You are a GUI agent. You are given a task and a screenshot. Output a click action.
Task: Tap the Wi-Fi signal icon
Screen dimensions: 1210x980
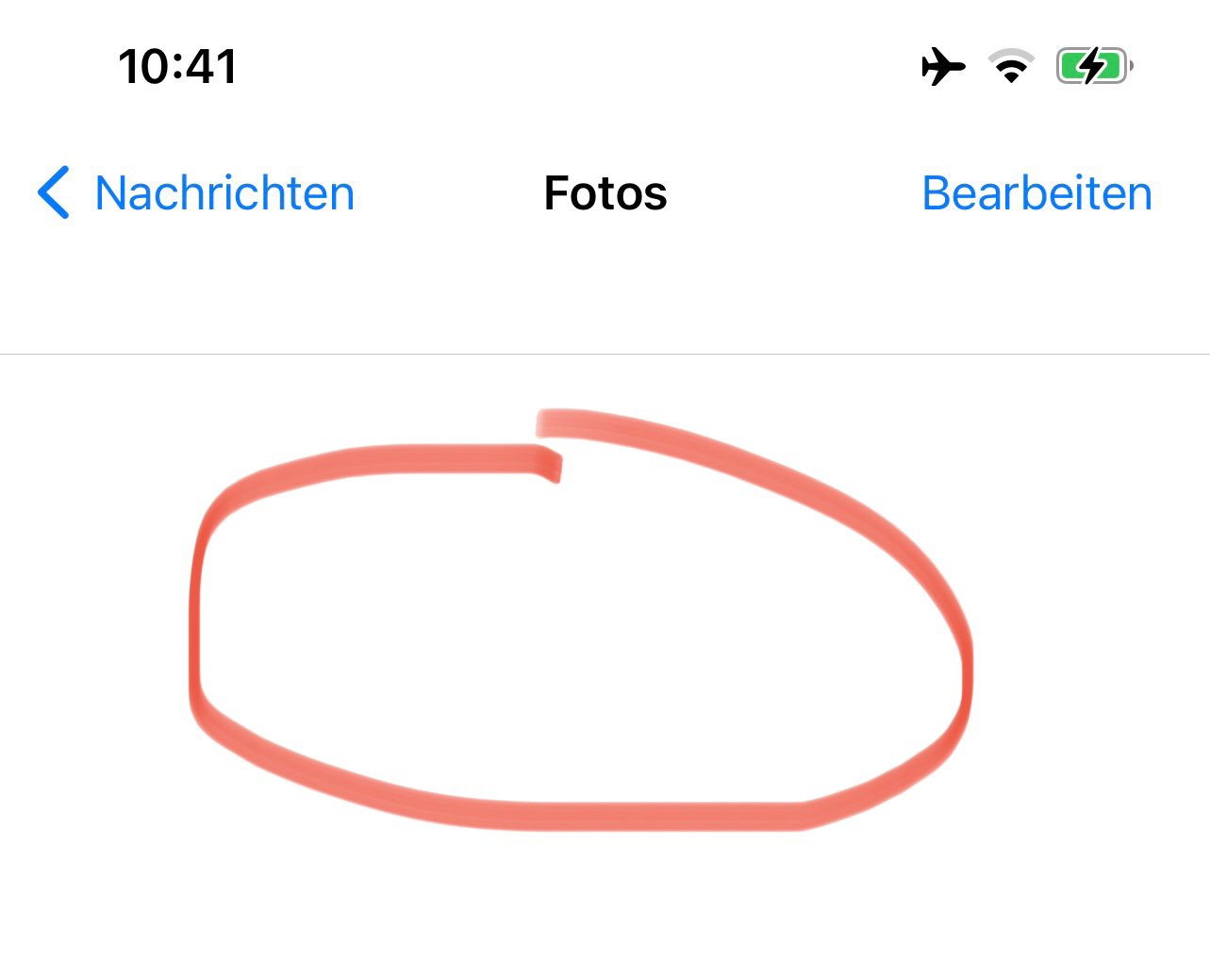[1011, 66]
